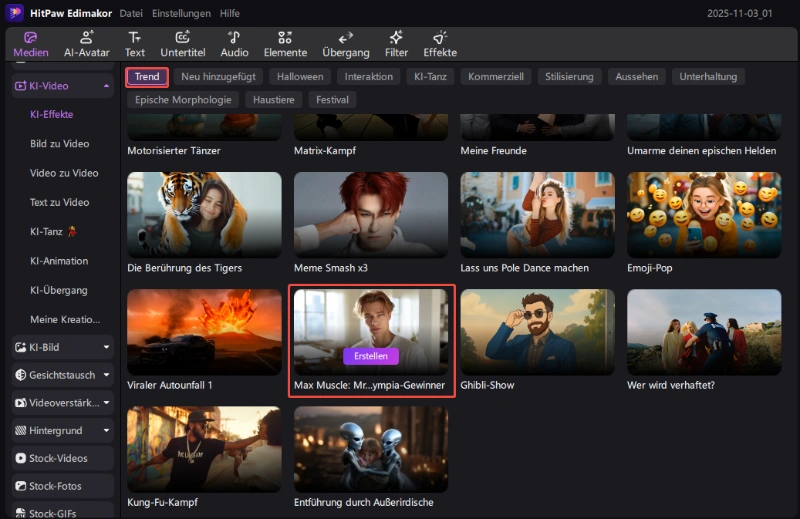Expand the Hintergrund sidebar section
Image resolution: width=800 pixels, height=519 pixels.
tap(106, 430)
